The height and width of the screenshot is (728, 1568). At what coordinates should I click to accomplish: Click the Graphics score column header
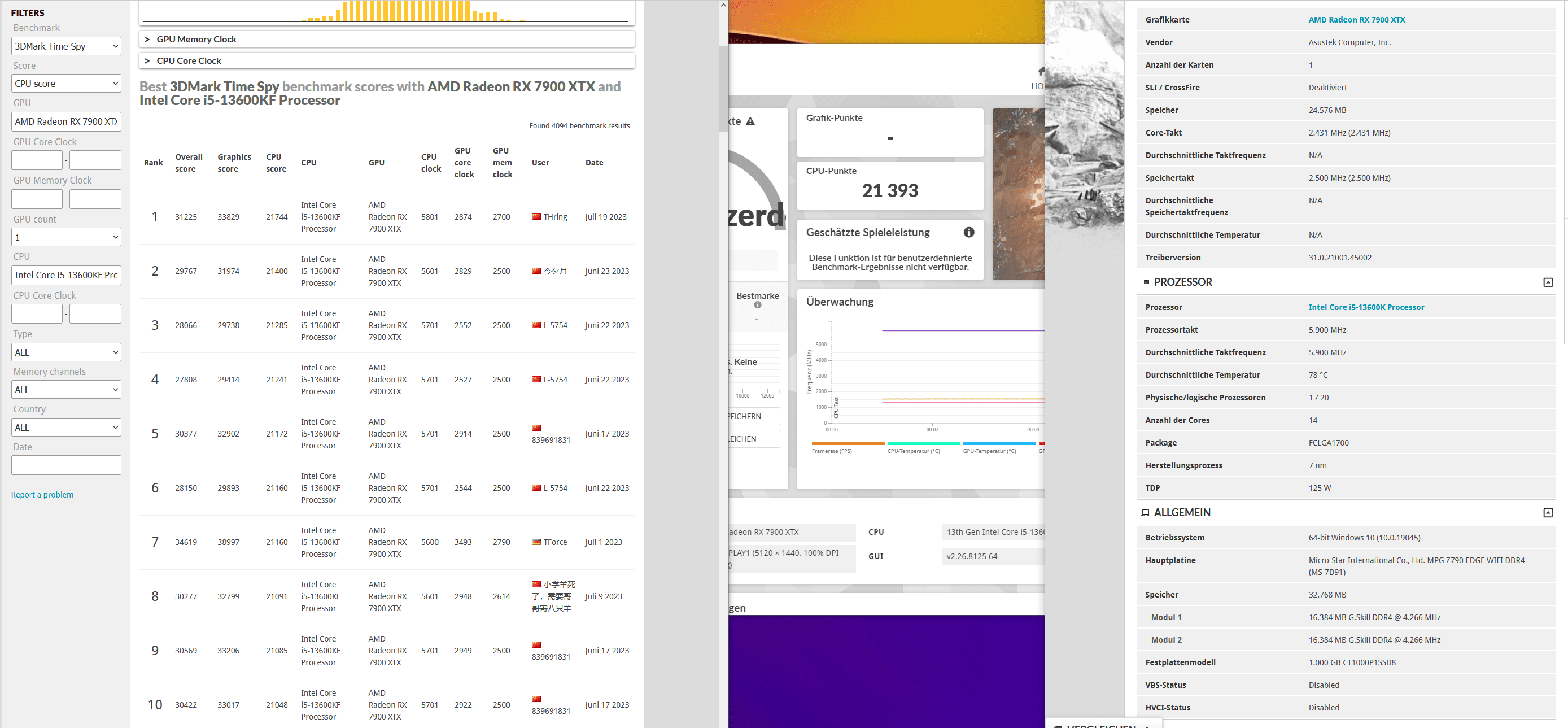[234, 163]
